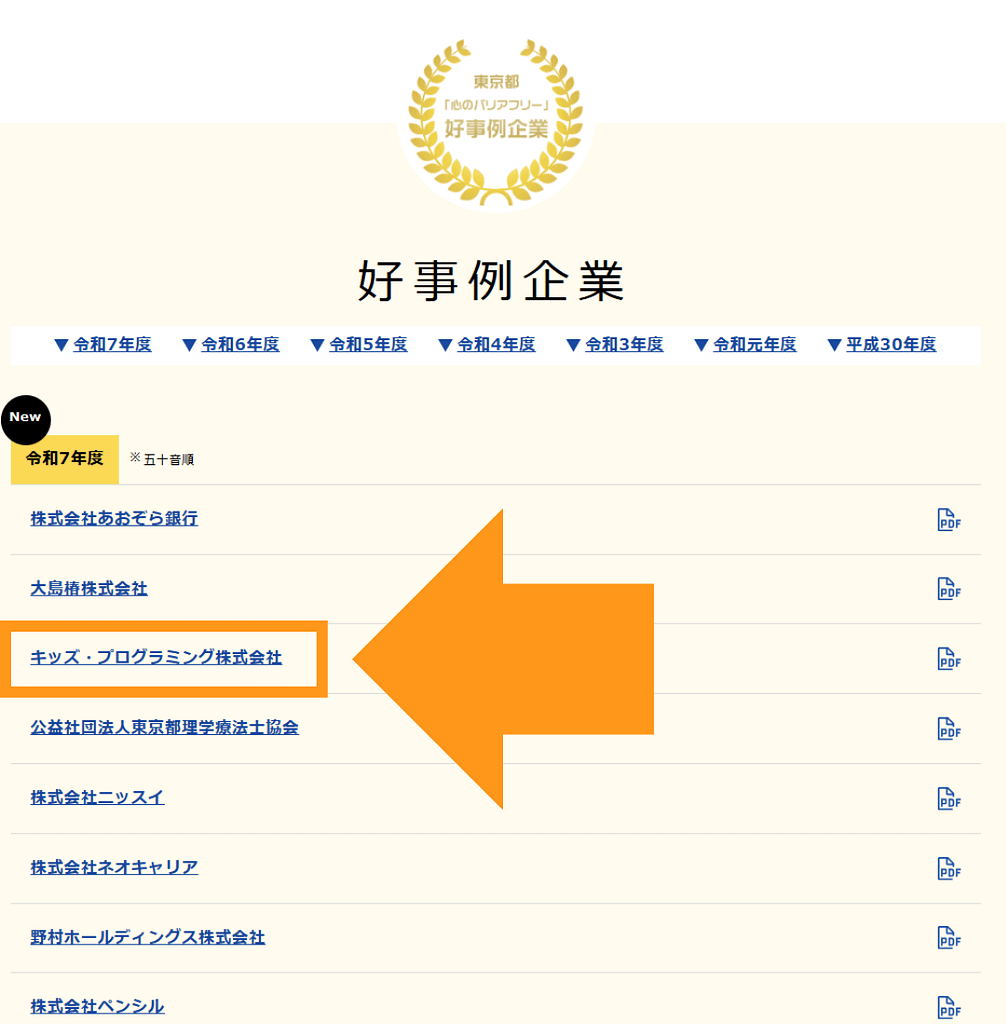Viewport: 1006px width, 1024px height.
Task: Jump to 令和3年度 section anchor
Action: pyautogui.click(x=624, y=345)
